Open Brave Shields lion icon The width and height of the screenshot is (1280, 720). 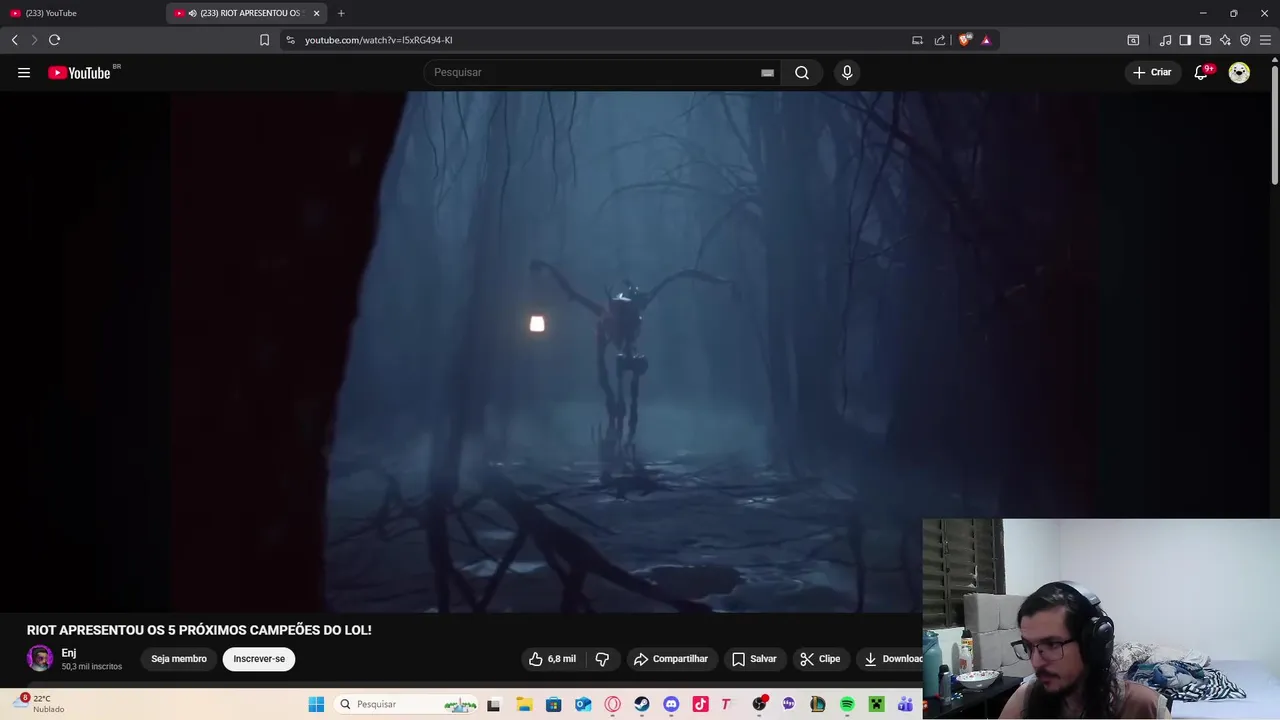[x=964, y=40]
